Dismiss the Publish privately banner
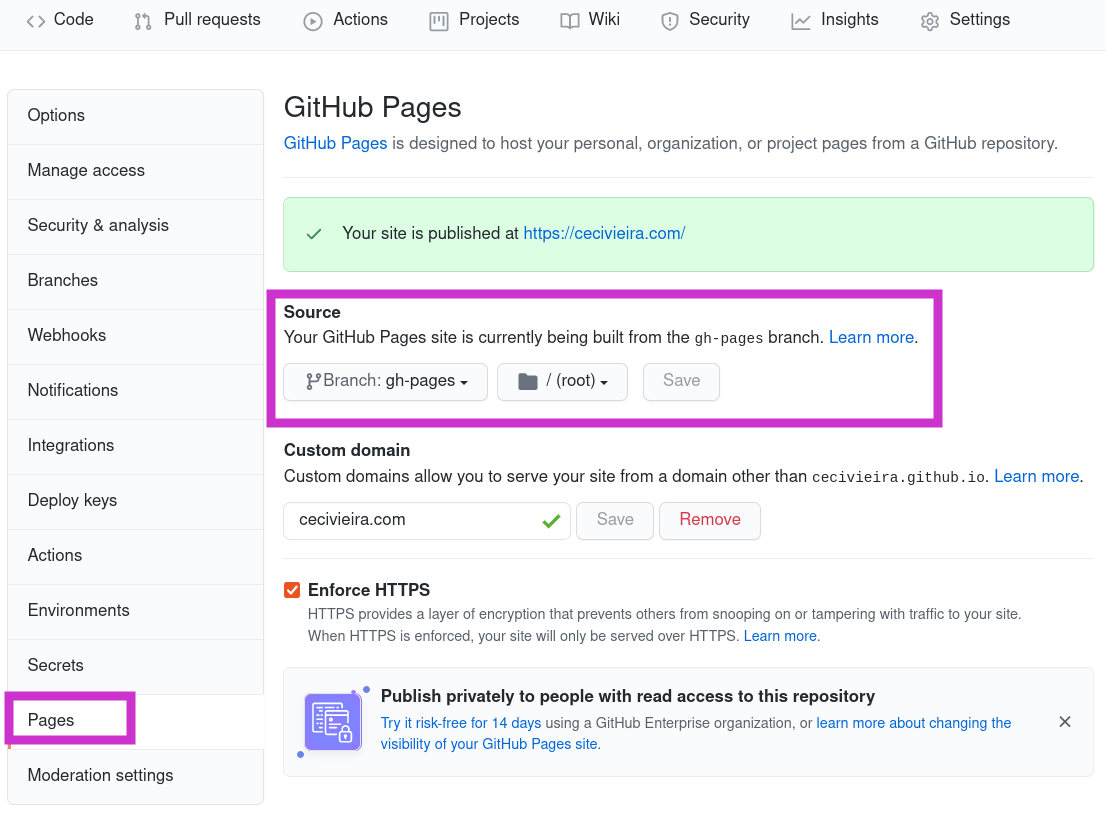Screen dimensions: 1106x816 (x=1065, y=721)
